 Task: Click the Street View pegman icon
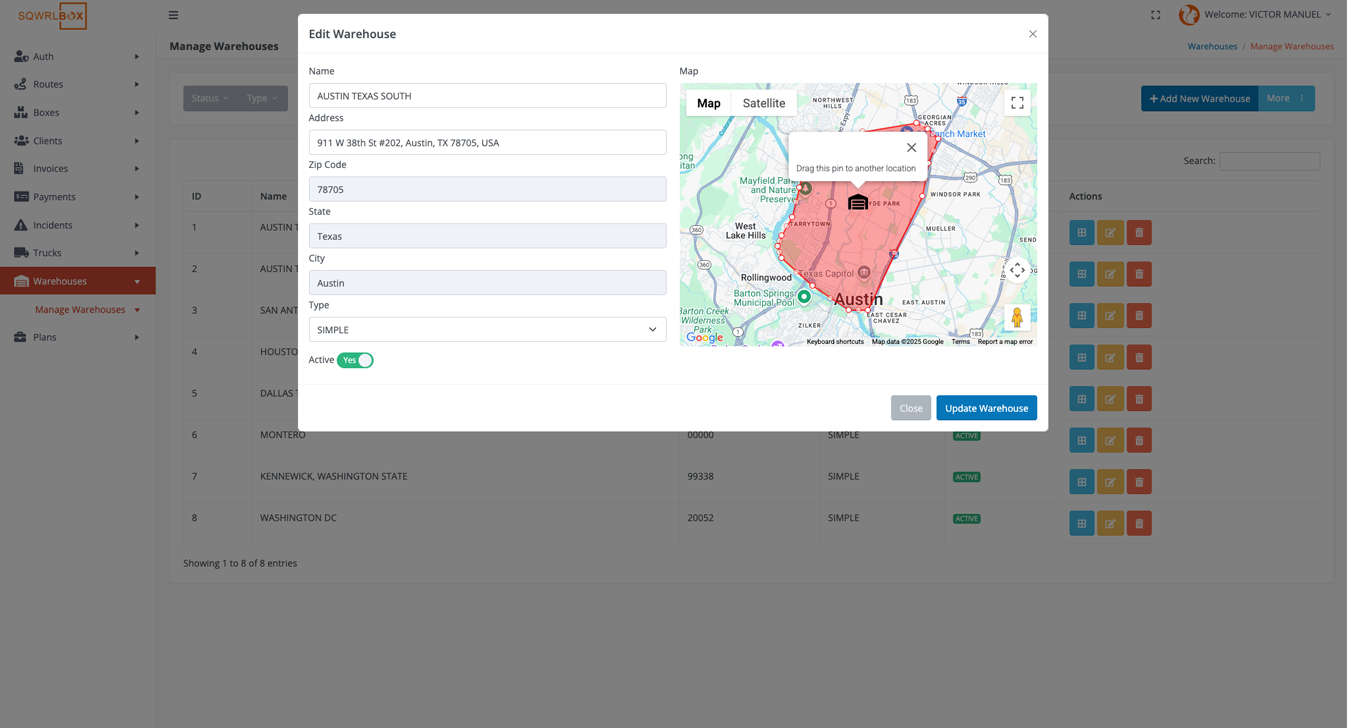[1017, 317]
